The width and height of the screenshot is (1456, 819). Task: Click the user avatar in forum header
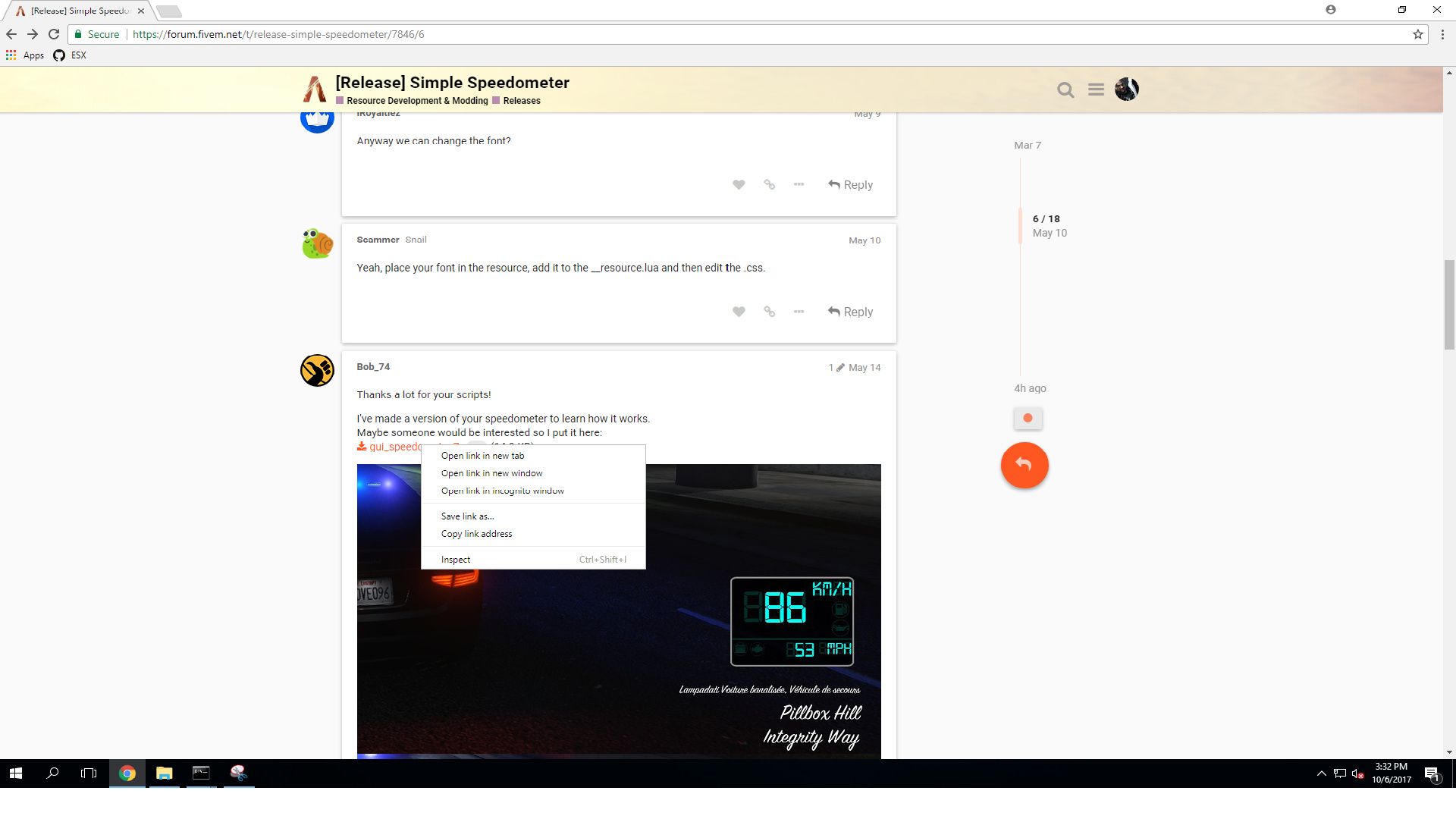pos(1126,89)
